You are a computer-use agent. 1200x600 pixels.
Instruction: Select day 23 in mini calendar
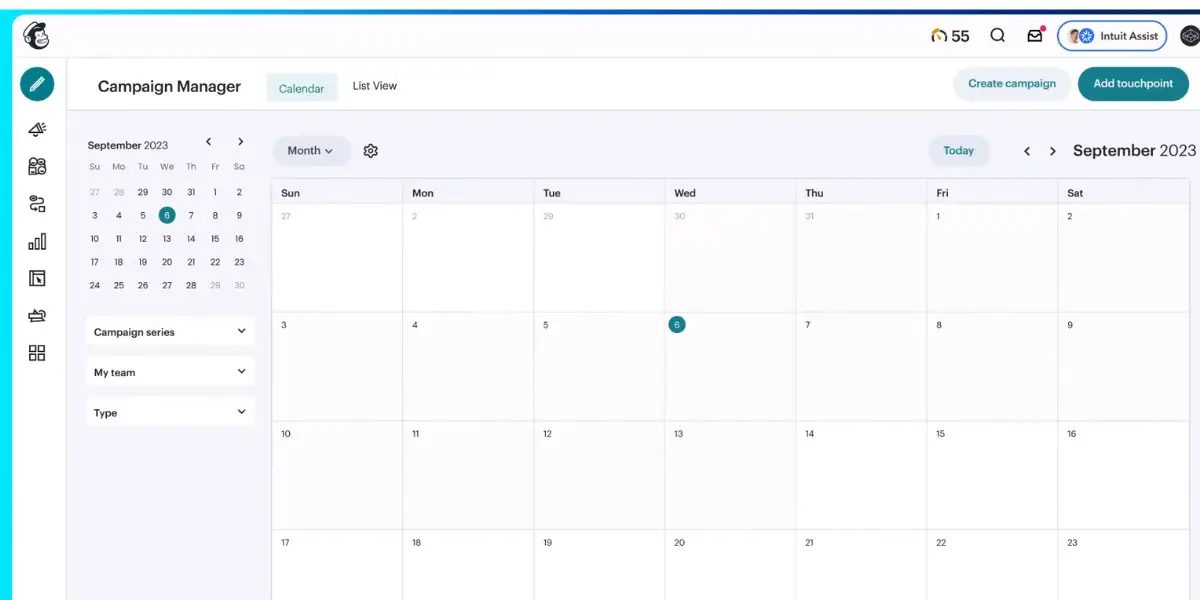point(239,262)
